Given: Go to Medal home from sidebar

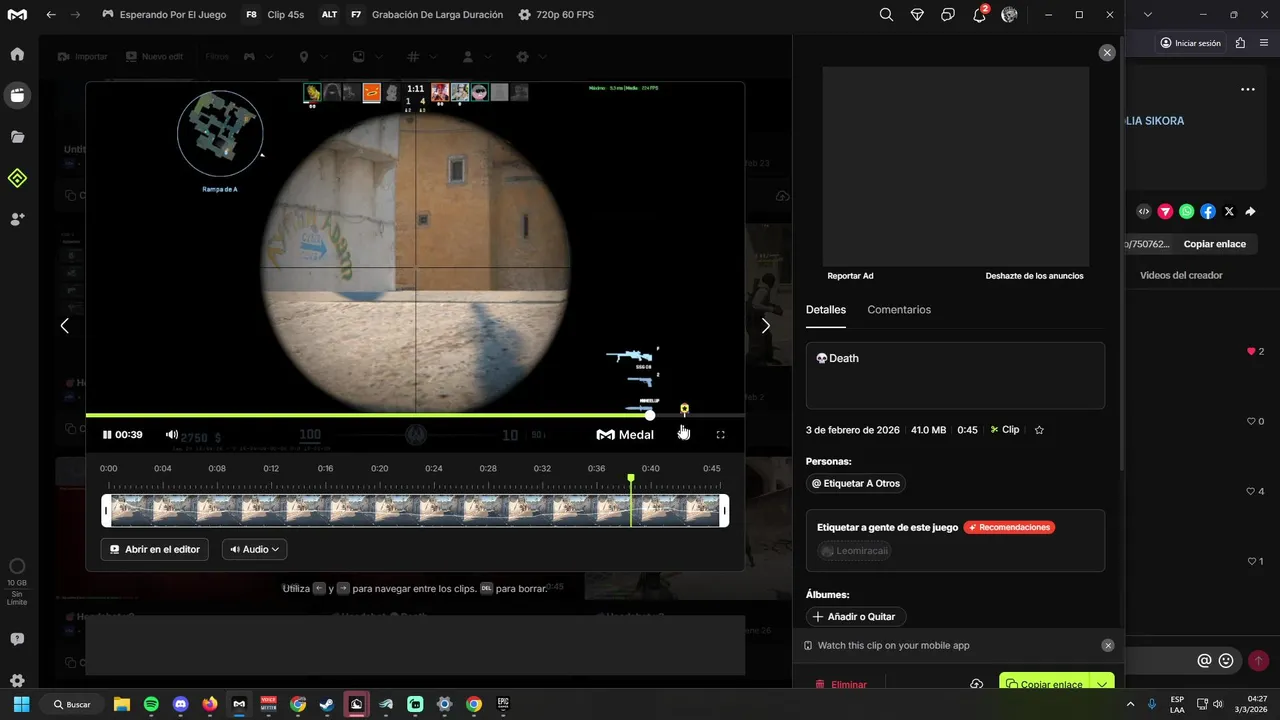Looking at the screenshot, I should (17, 54).
